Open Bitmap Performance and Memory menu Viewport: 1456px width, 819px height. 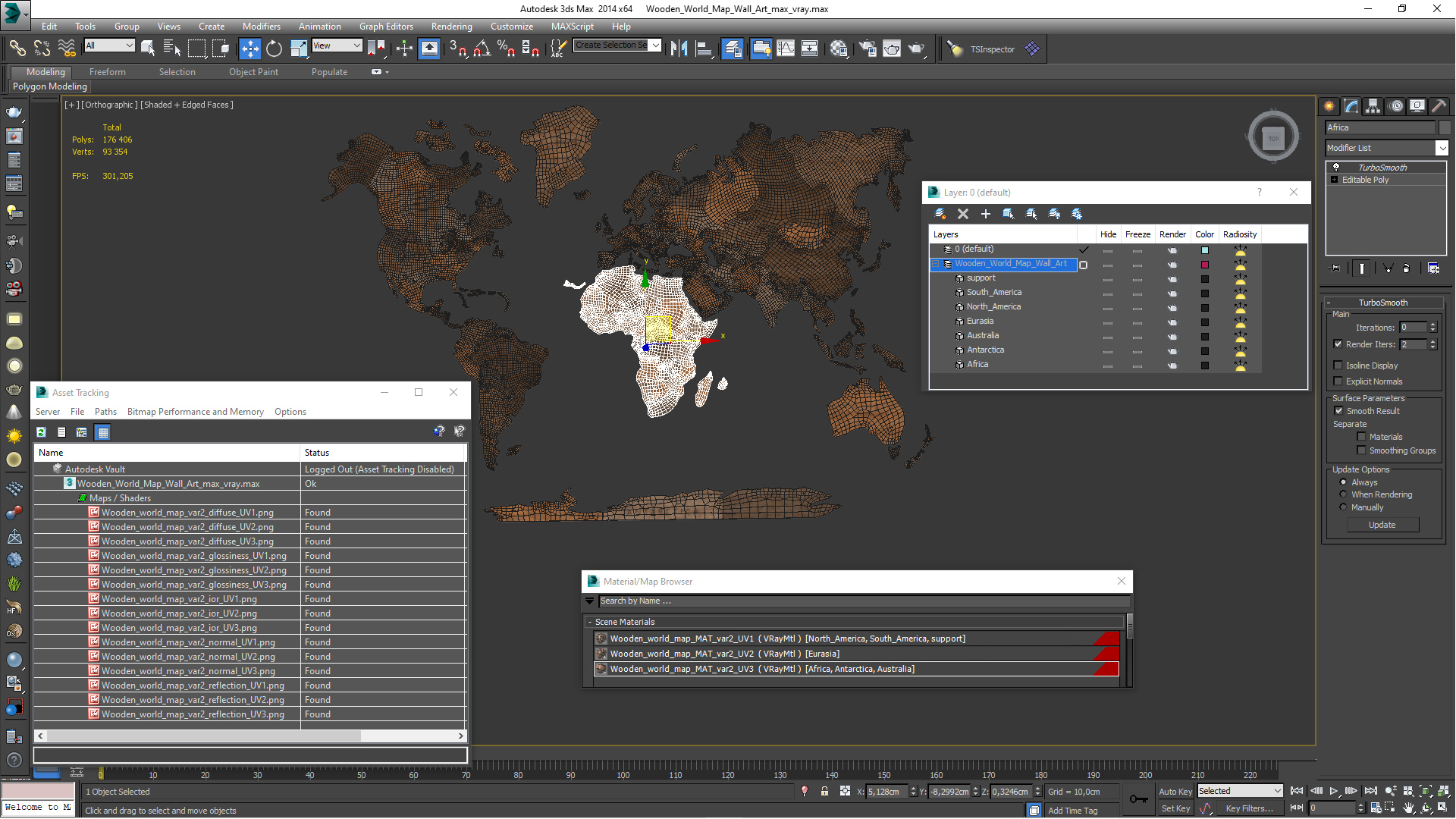(x=195, y=412)
